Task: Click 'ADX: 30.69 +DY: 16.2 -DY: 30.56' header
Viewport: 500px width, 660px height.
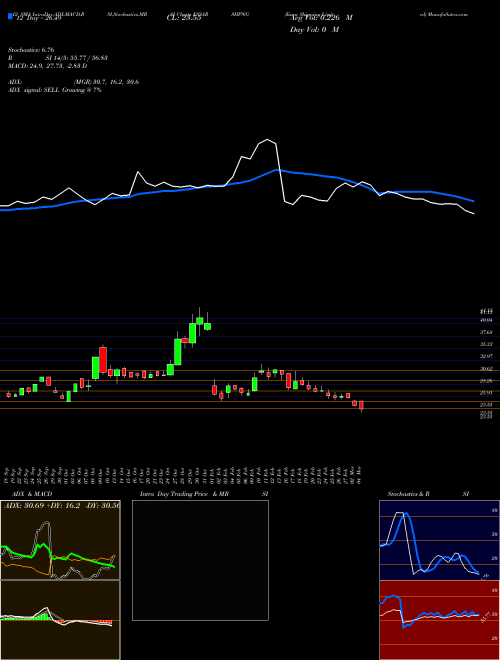Action: 62,504
